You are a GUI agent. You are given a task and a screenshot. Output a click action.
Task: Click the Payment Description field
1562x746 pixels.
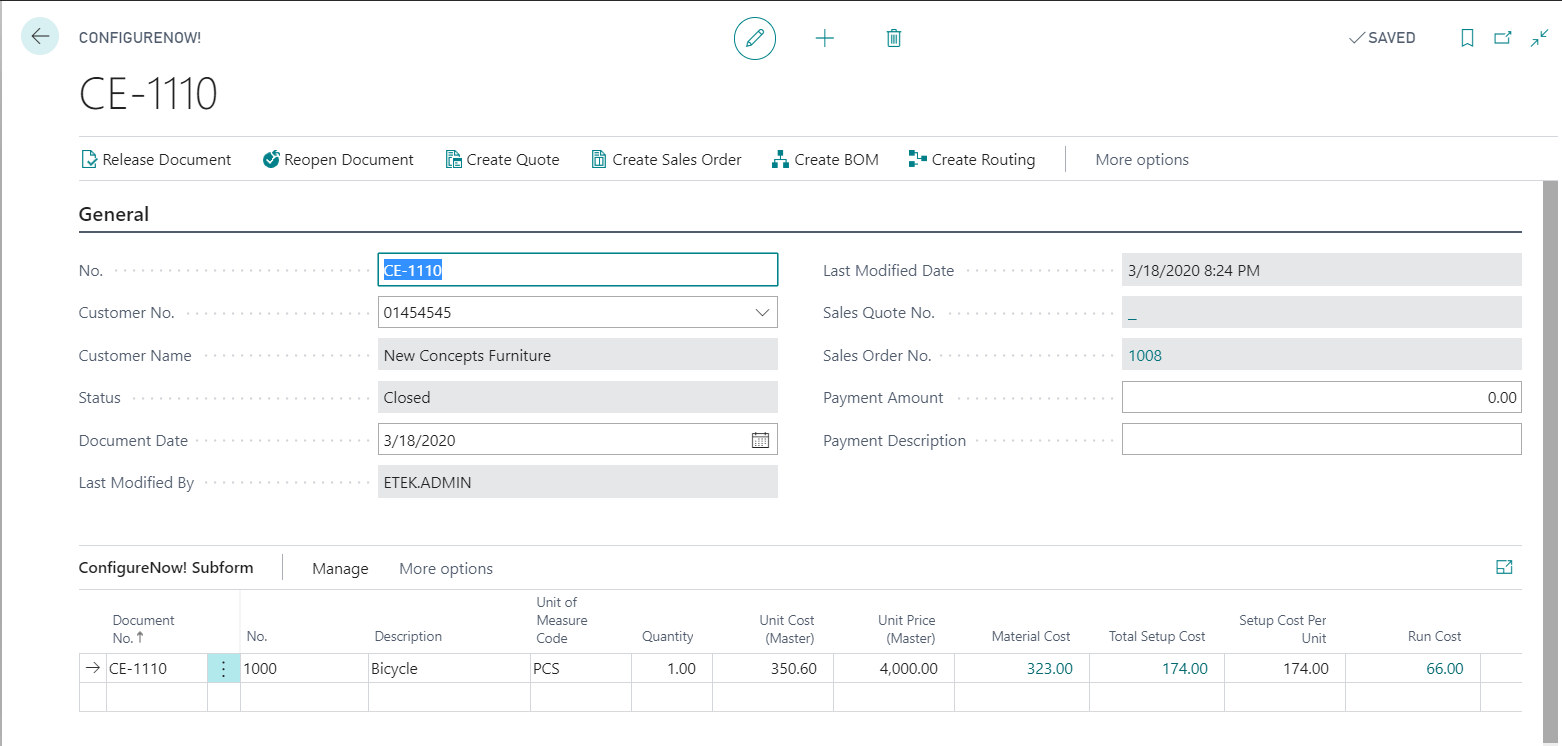pyautogui.click(x=1321, y=440)
